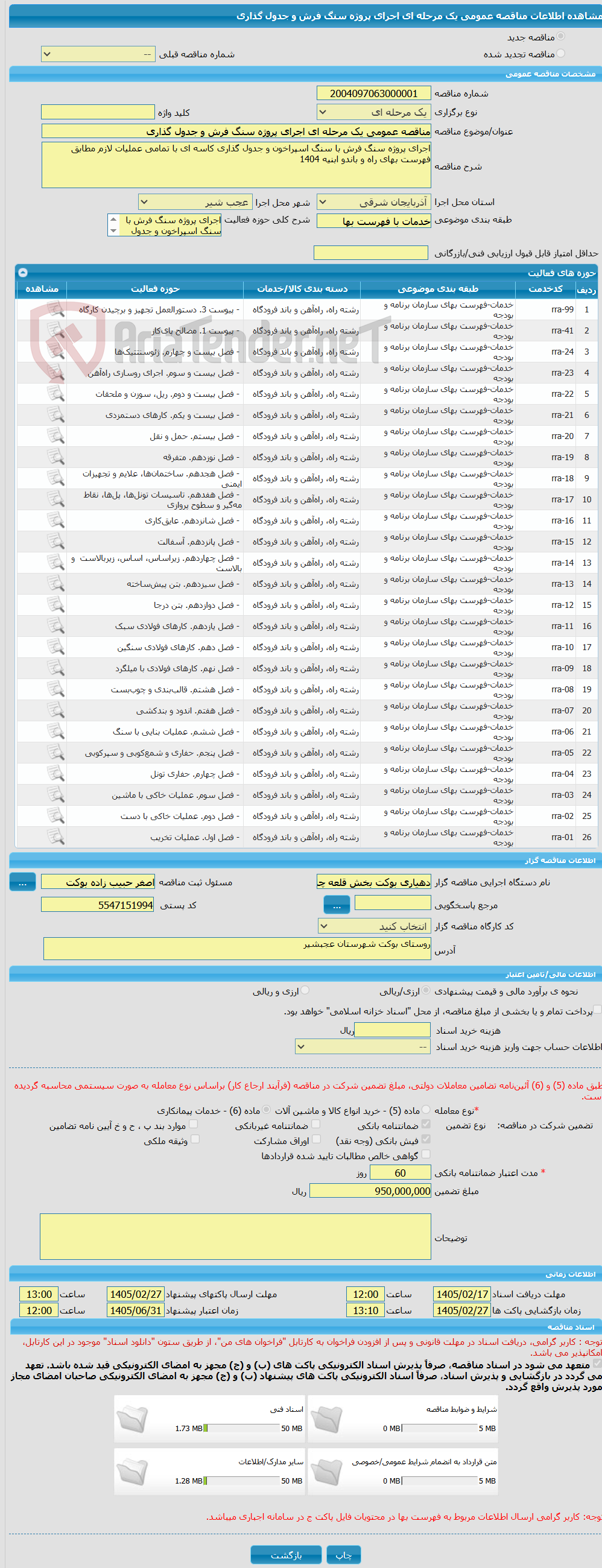
Task: Sort by کدخدمت column header
Action: click(545, 288)
